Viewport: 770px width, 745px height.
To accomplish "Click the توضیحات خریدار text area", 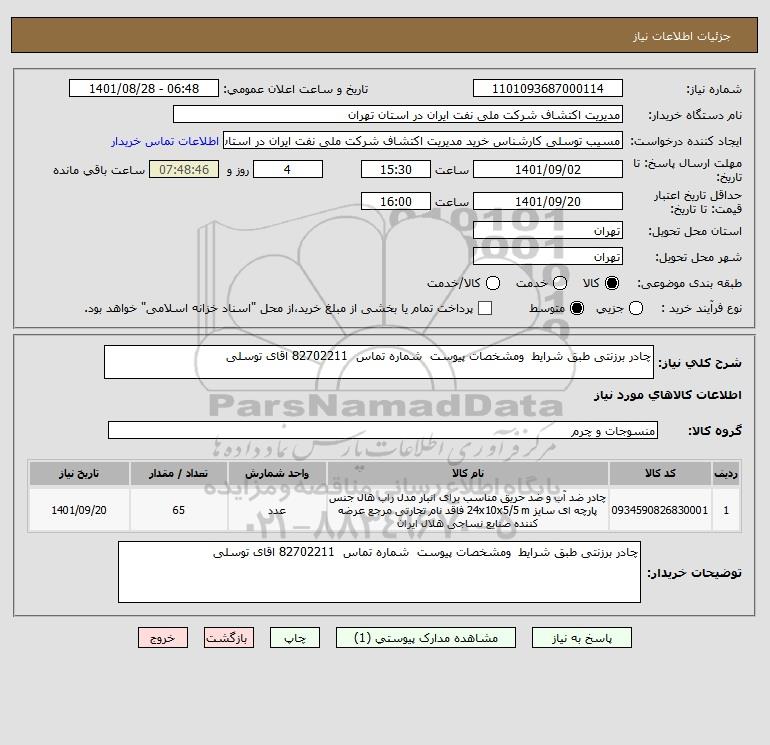I will pos(379,572).
